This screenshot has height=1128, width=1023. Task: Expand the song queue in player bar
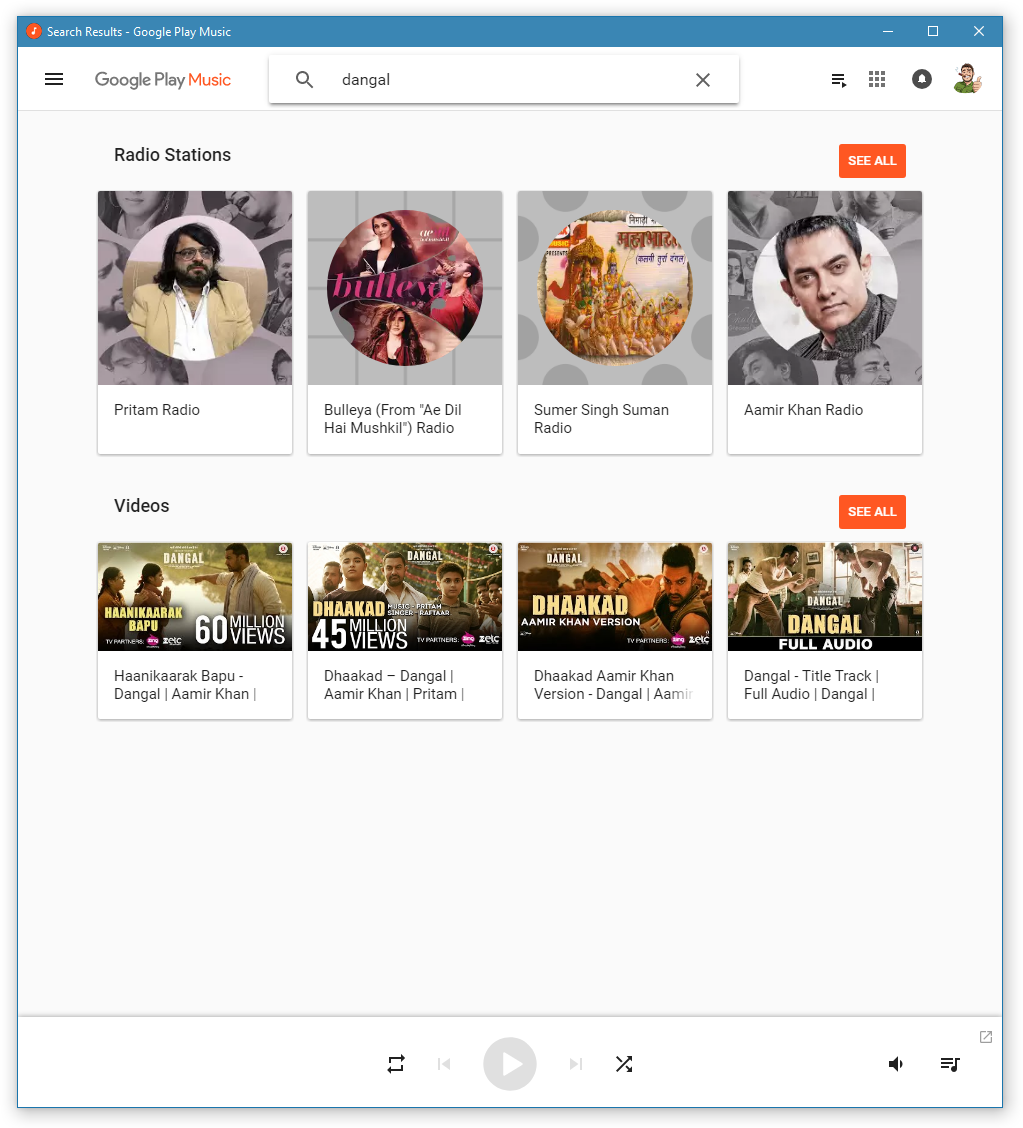(x=950, y=1064)
